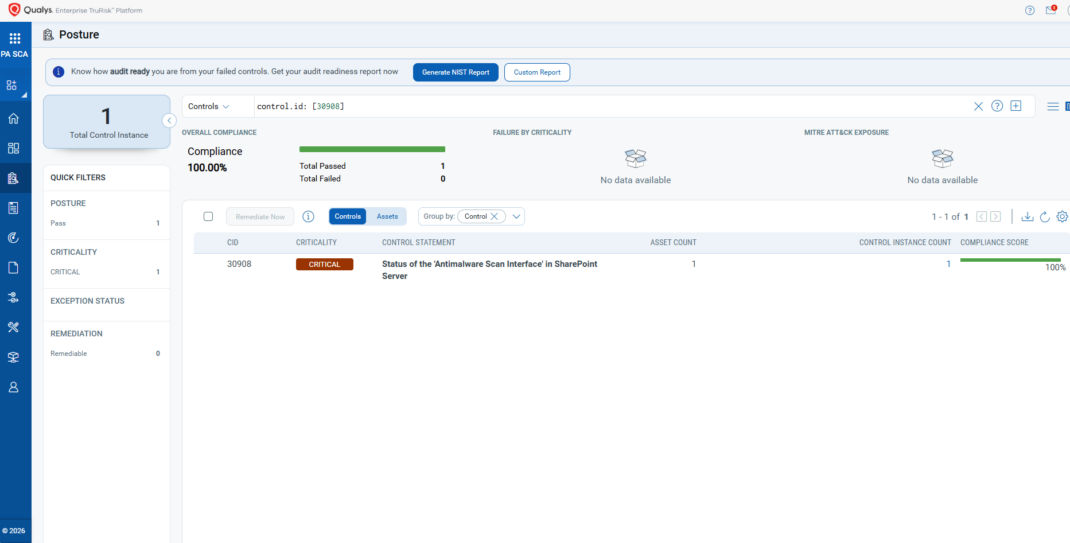Save the query with the plus icon

[1015, 106]
